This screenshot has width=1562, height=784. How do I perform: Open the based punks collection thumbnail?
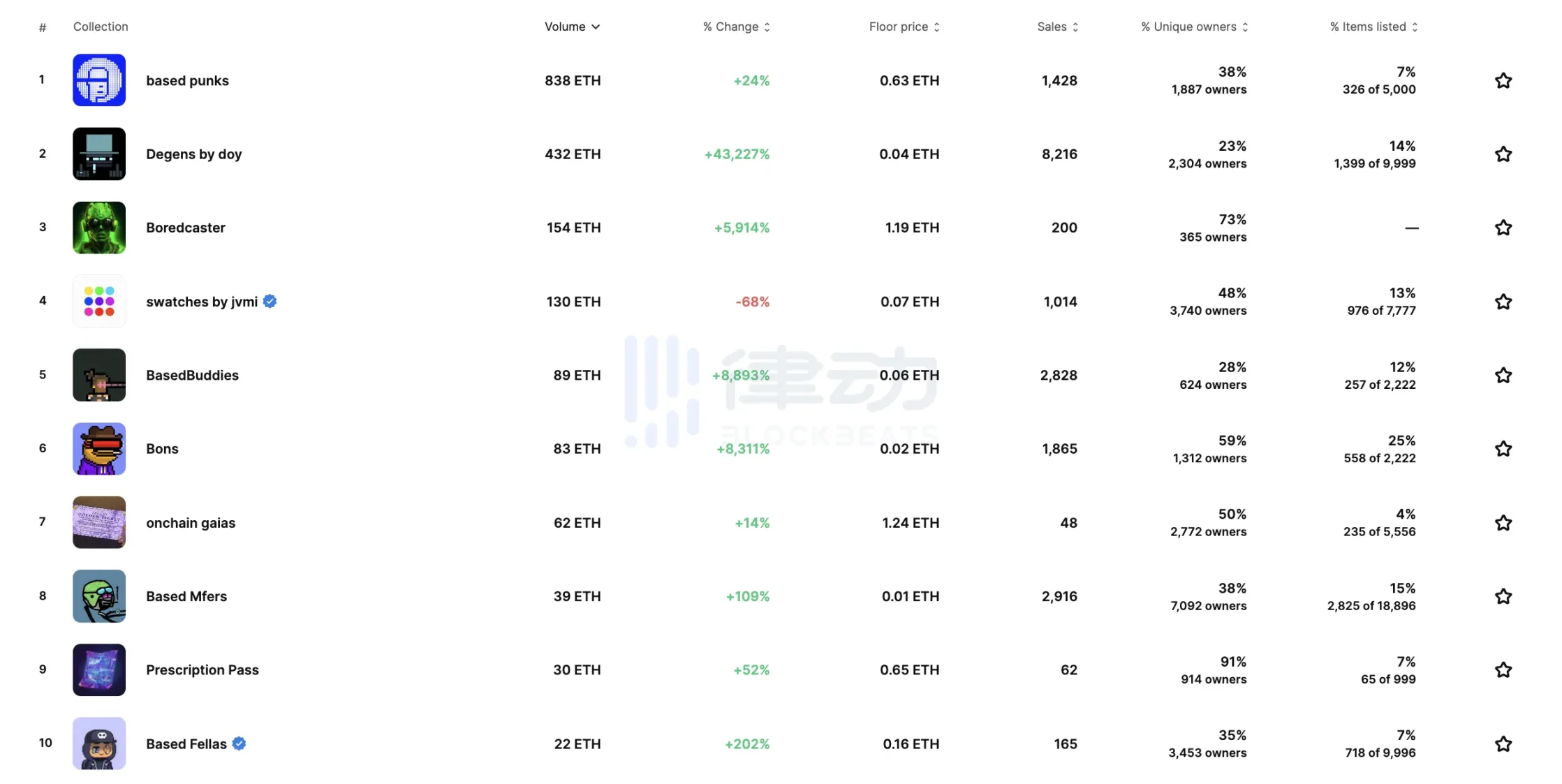pos(99,80)
